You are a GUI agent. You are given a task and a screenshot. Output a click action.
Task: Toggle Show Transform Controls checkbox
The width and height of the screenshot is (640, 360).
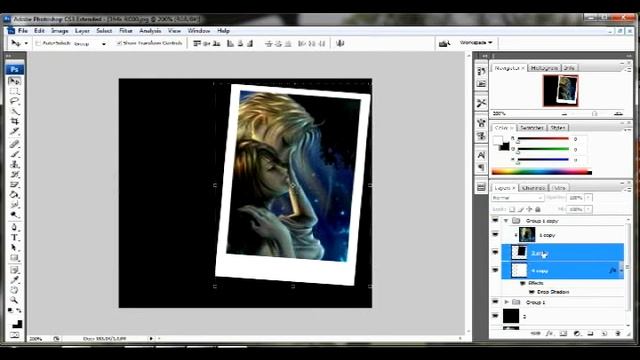pos(119,43)
